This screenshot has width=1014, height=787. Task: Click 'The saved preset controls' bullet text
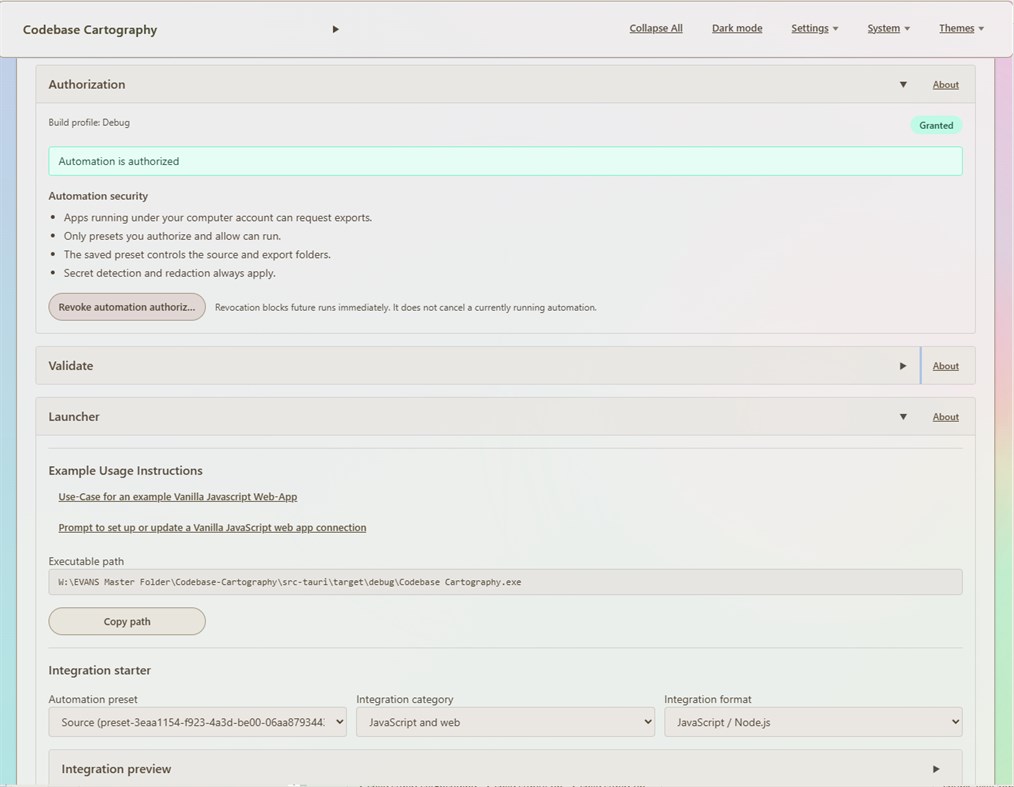point(197,255)
